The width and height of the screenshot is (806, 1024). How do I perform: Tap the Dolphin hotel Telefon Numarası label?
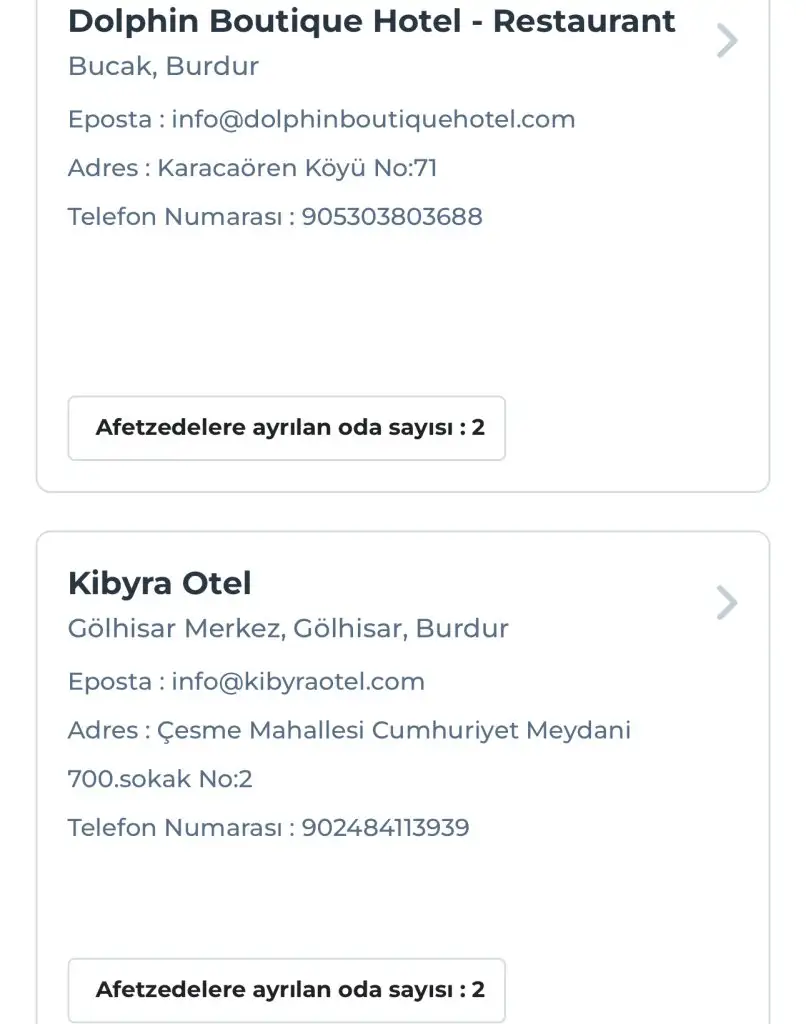point(176,217)
